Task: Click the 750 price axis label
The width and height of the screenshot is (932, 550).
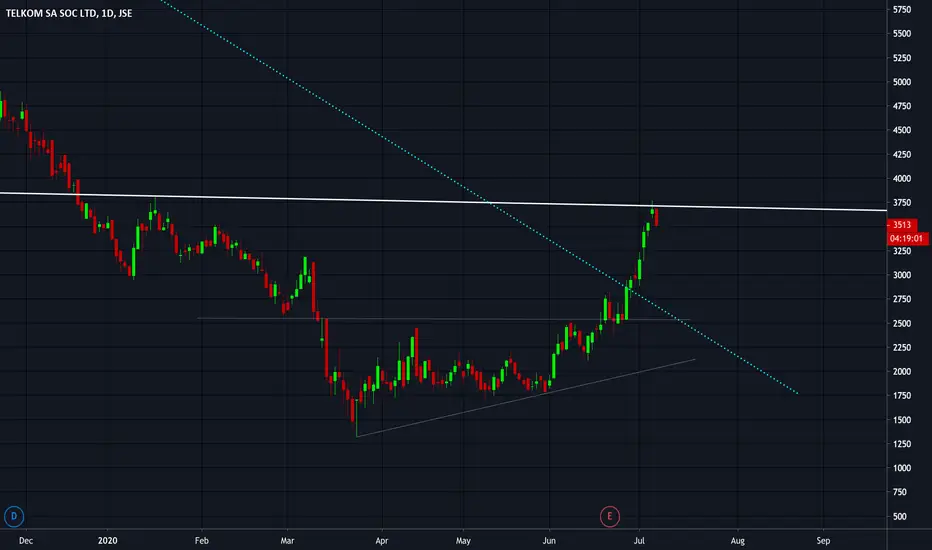Action: (x=899, y=492)
